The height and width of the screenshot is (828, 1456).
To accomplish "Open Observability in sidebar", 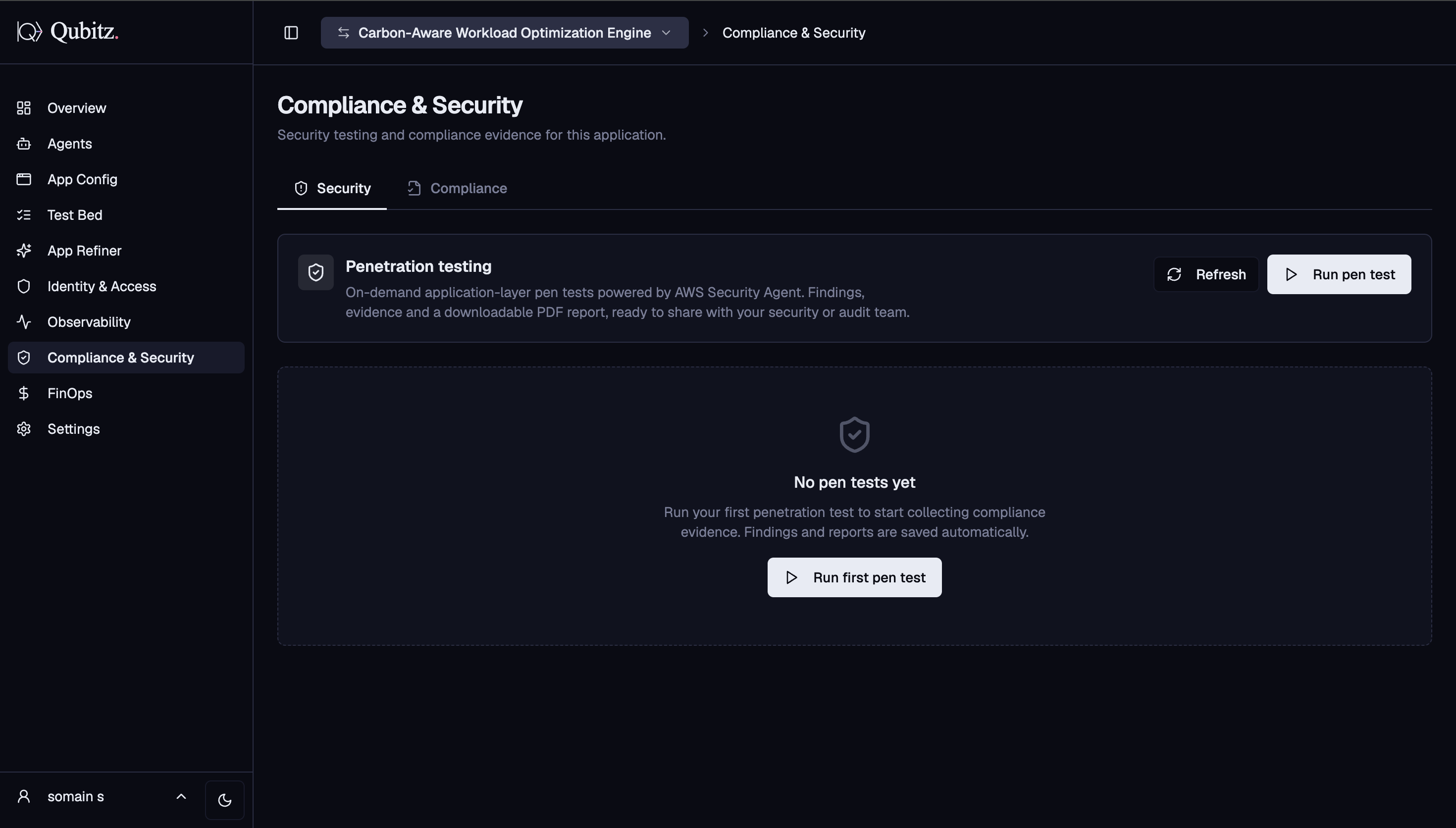I will click(126, 322).
